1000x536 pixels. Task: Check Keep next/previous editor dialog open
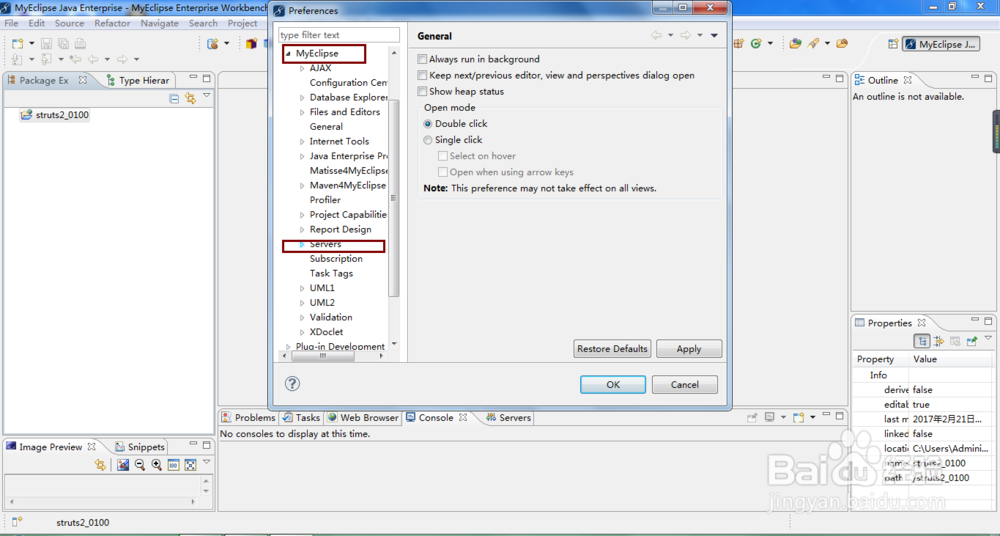[422, 75]
